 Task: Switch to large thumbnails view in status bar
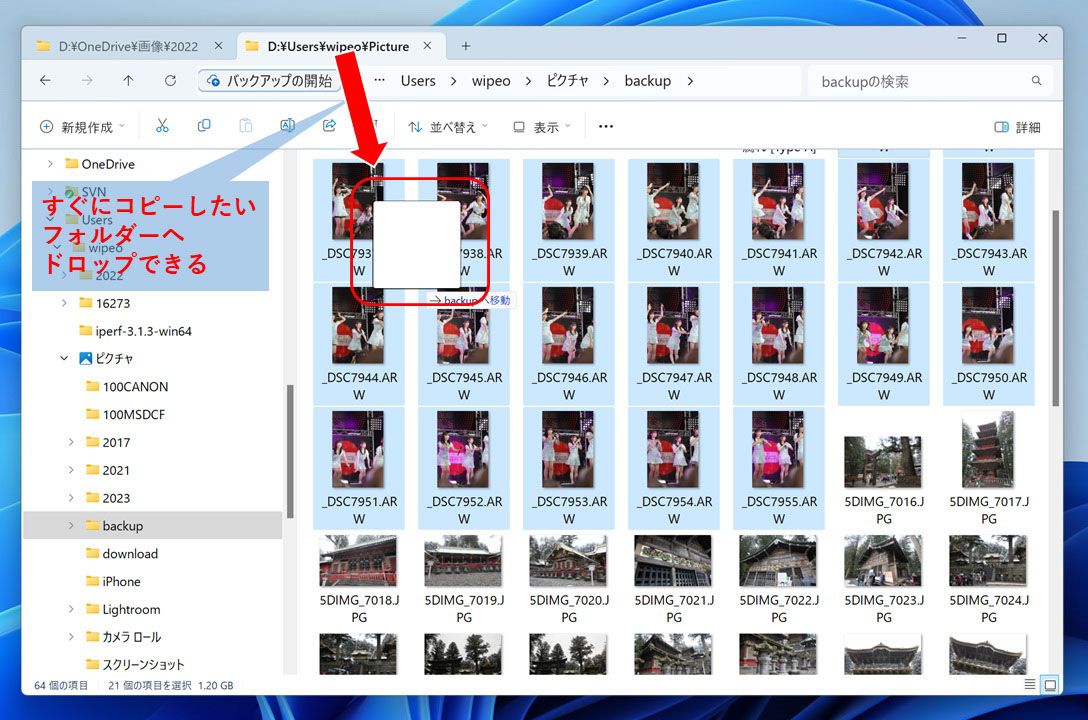(1051, 685)
